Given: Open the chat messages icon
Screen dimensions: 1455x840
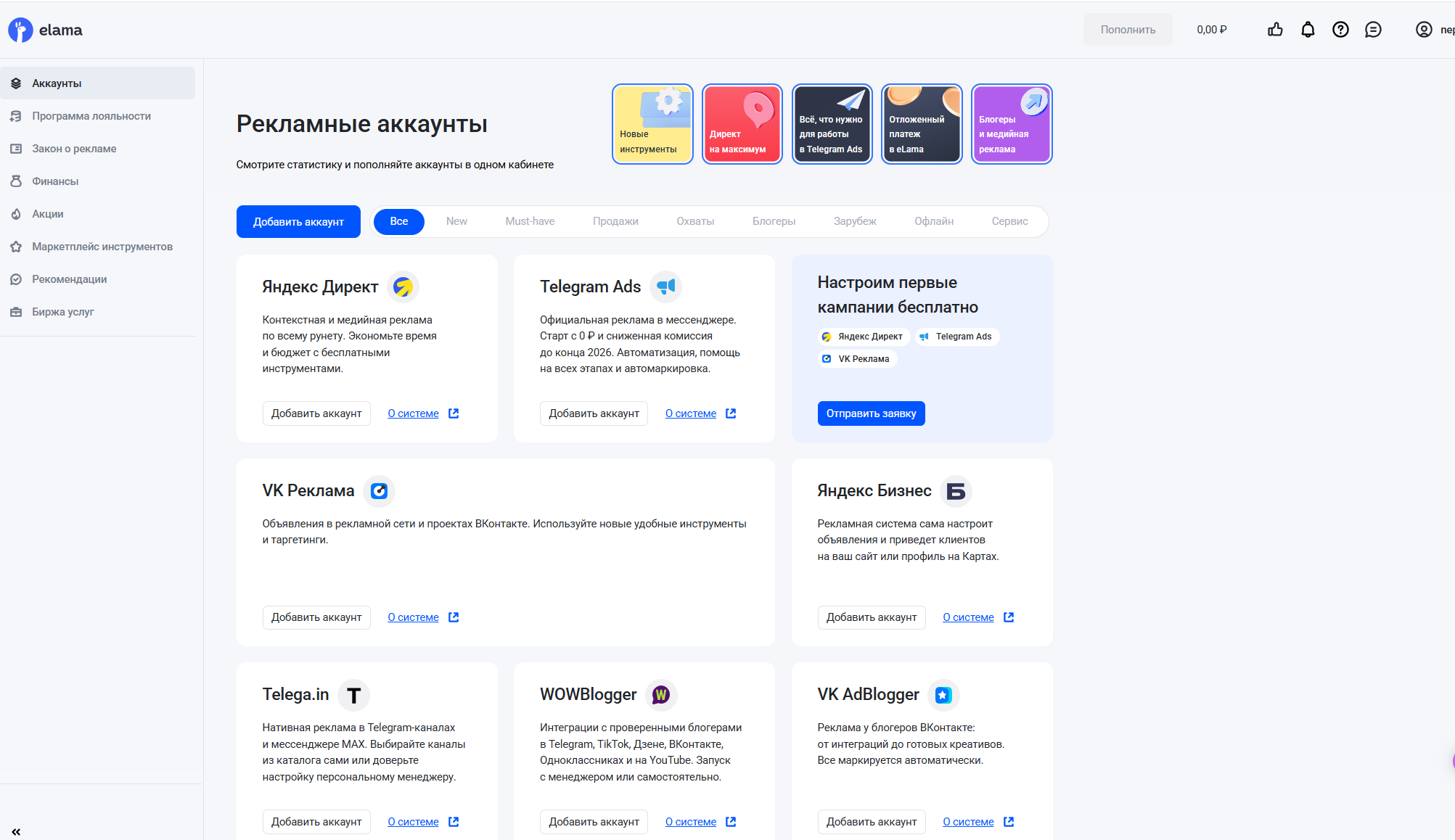Looking at the screenshot, I should point(1373,30).
